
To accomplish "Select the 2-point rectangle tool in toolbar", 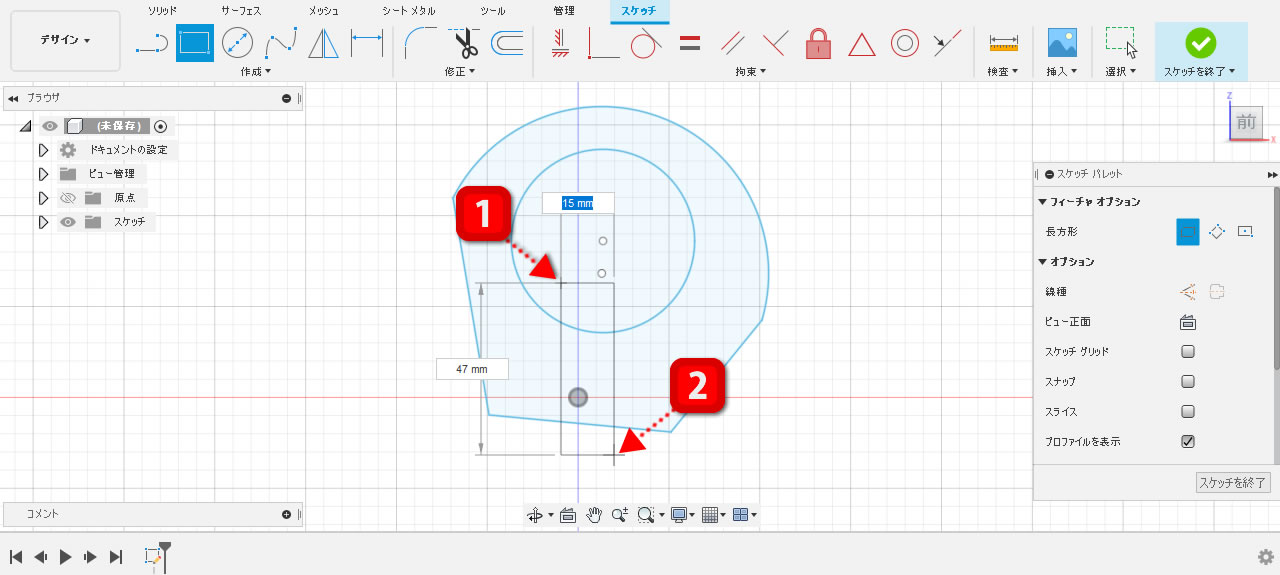I will click(x=195, y=43).
